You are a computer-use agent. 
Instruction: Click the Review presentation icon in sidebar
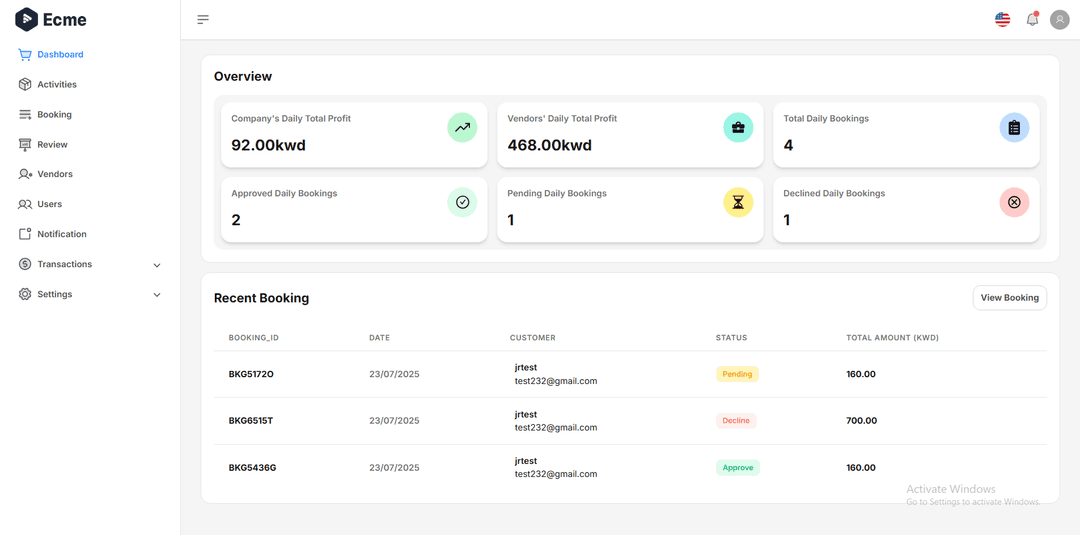(25, 145)
